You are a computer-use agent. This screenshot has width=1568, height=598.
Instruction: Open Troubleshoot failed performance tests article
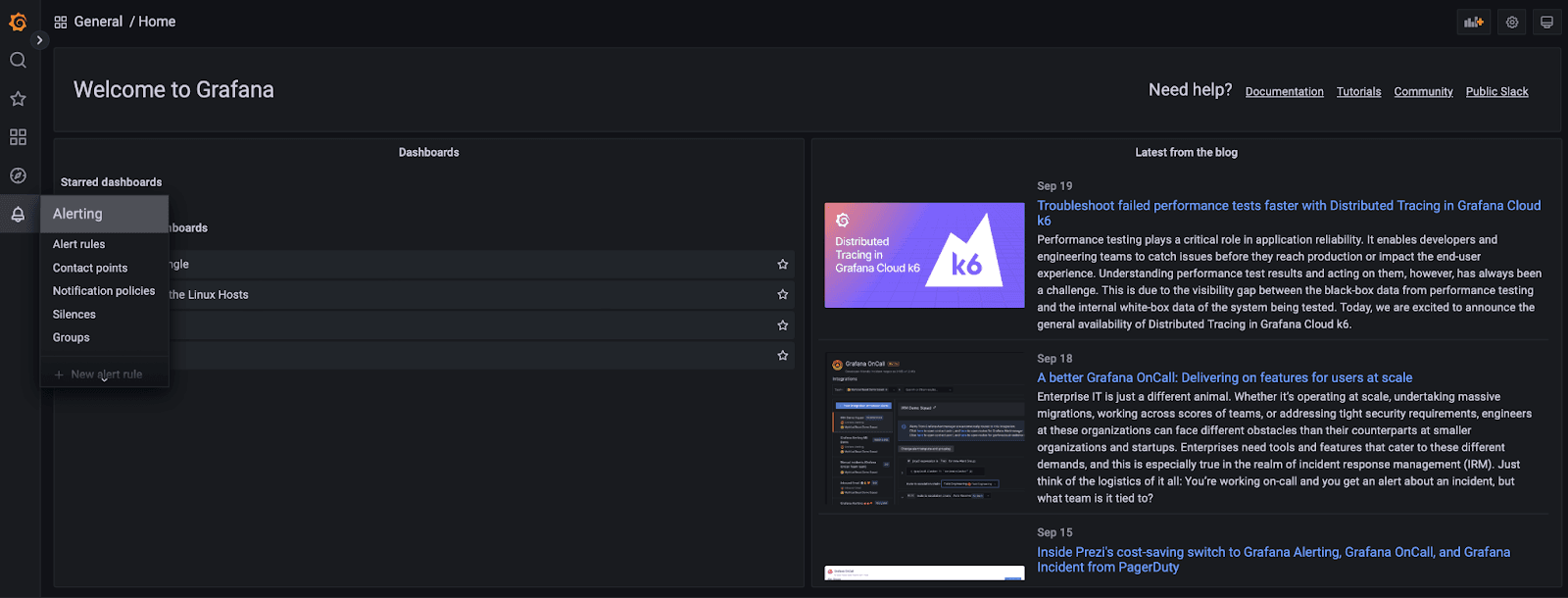click(x=1289, y=213)
